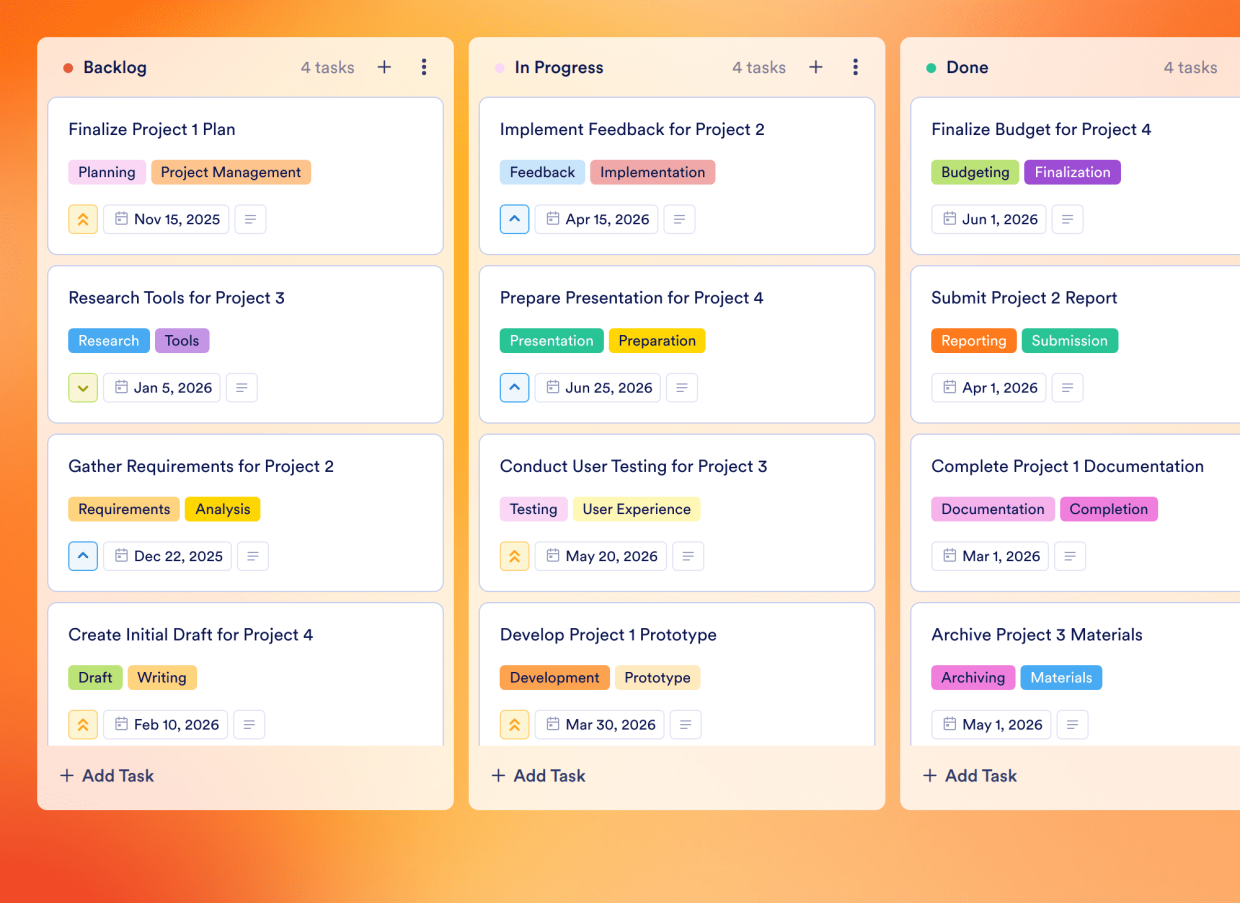Open the kebab menu of the In Progress column
Image resolution: width=1240 pixels, height=903 pixels.
click(x=856, y=66)
